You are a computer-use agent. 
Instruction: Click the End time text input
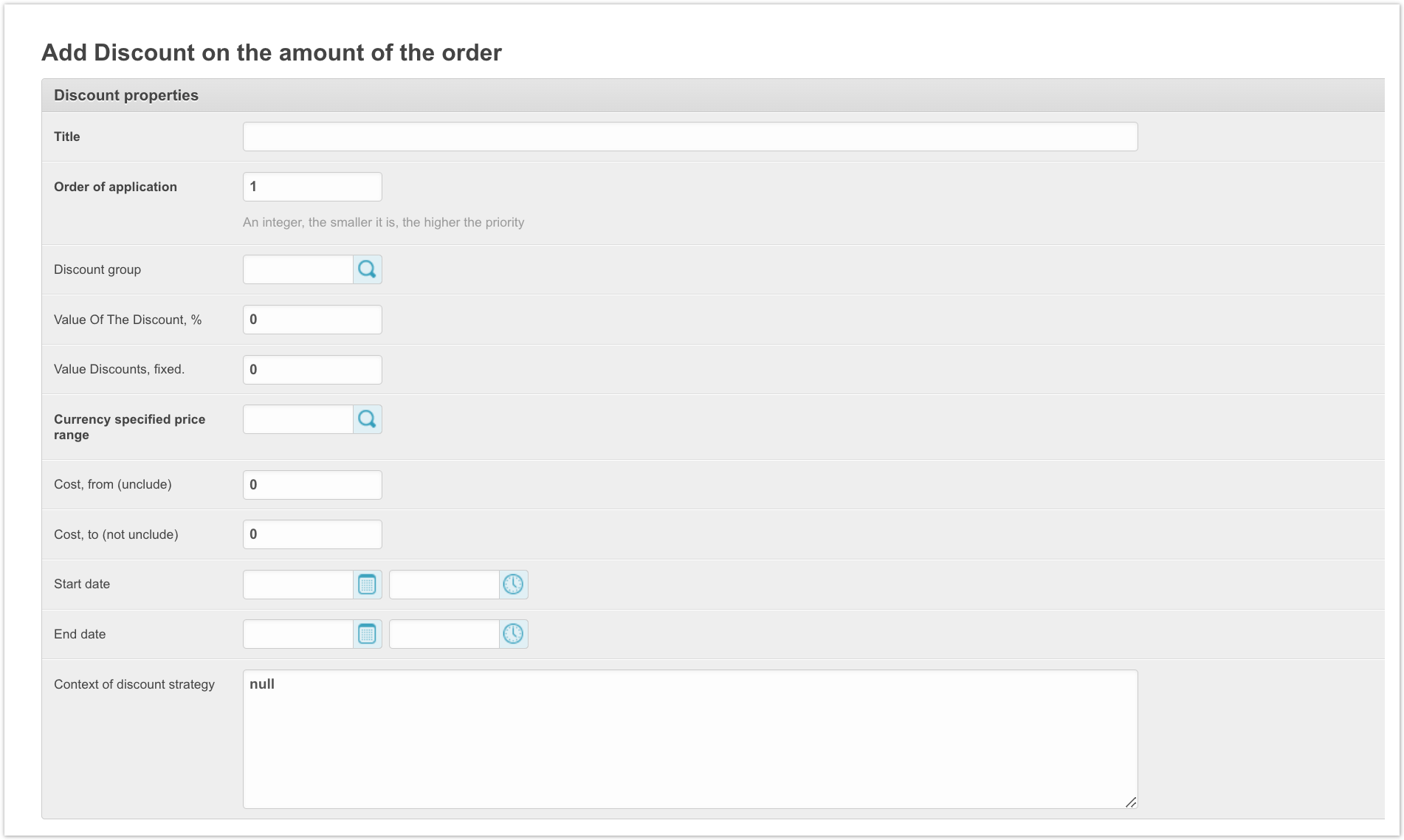(444, 634)
